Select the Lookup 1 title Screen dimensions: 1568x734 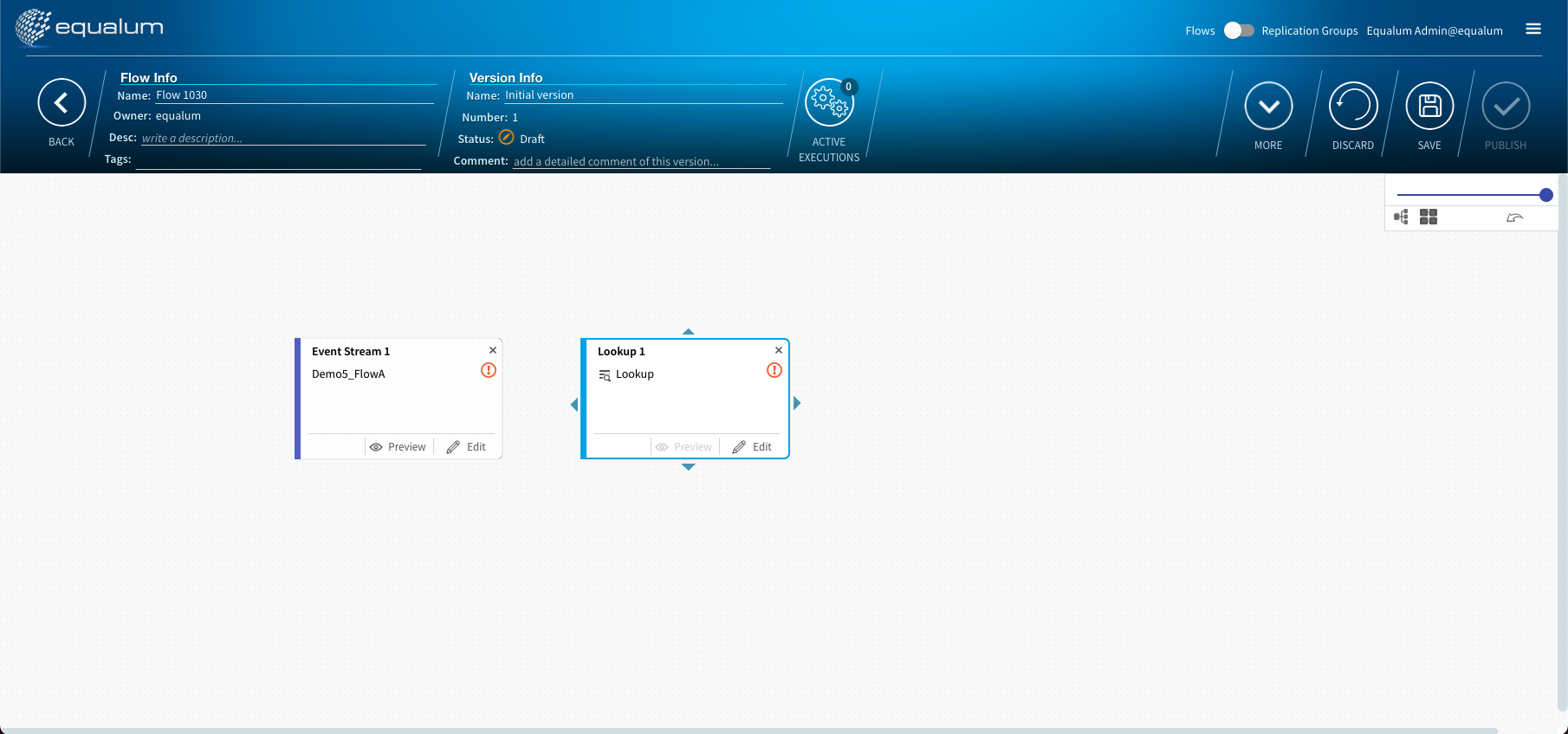621,351
